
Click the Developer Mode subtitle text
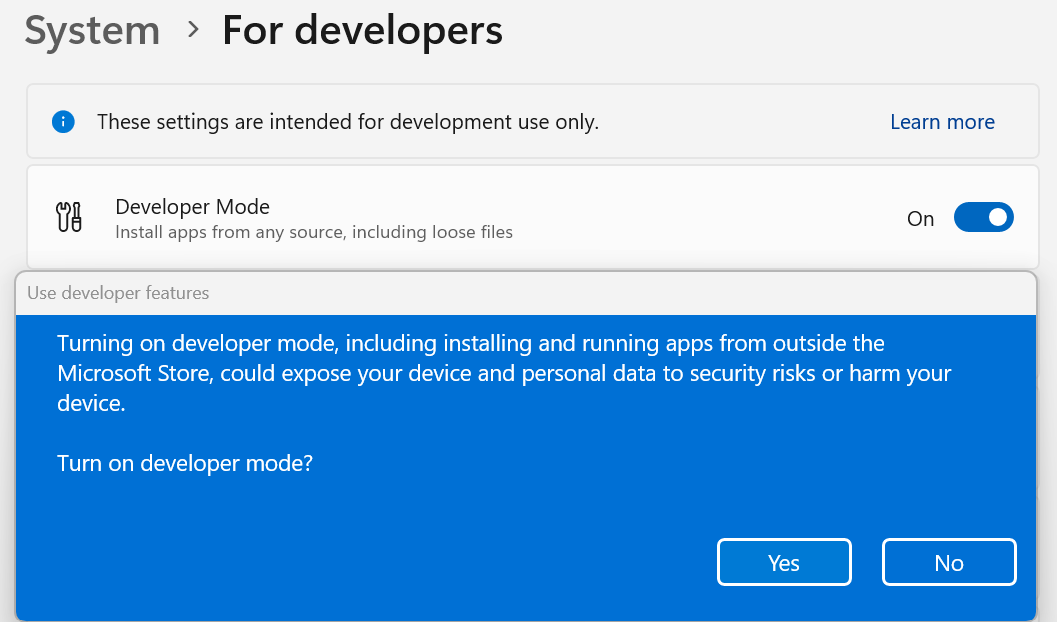coord(313,232)
